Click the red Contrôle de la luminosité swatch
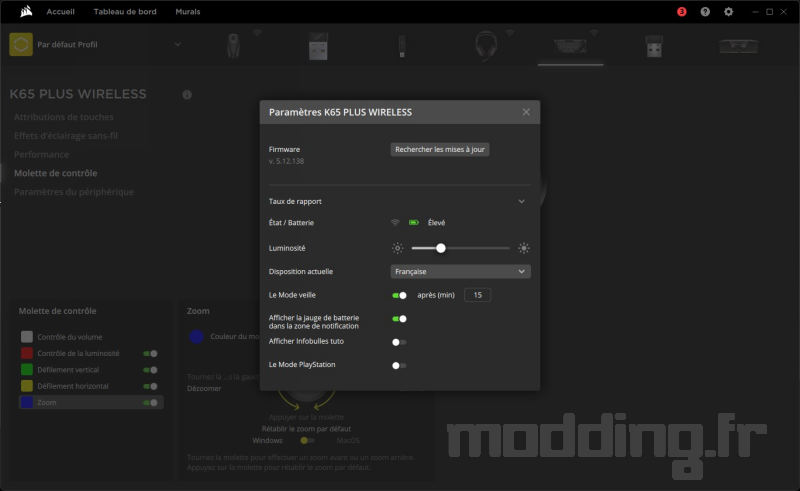This screenshot has height=491, width=800. pyautogui.click(x=27, y=353)
